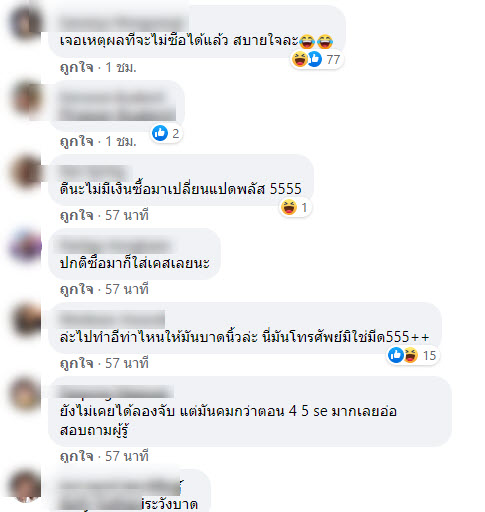Click the like reaction icon beside count 77
Screen dimensions: 485x512
coord(315,59)
